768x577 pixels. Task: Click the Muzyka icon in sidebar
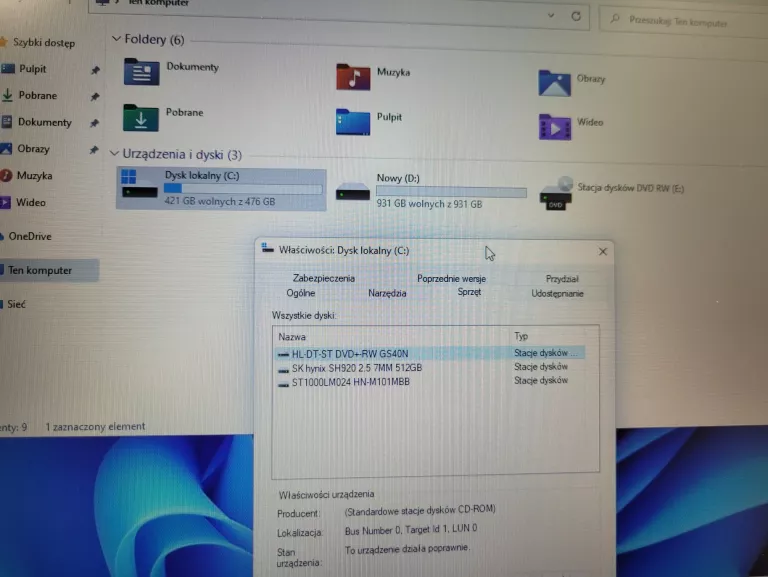pos(6,175)
